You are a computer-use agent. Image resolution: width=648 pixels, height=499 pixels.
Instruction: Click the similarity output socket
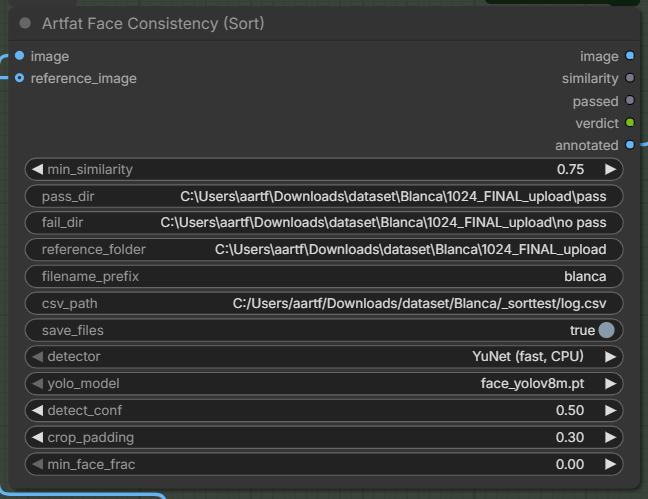(630, 78)
